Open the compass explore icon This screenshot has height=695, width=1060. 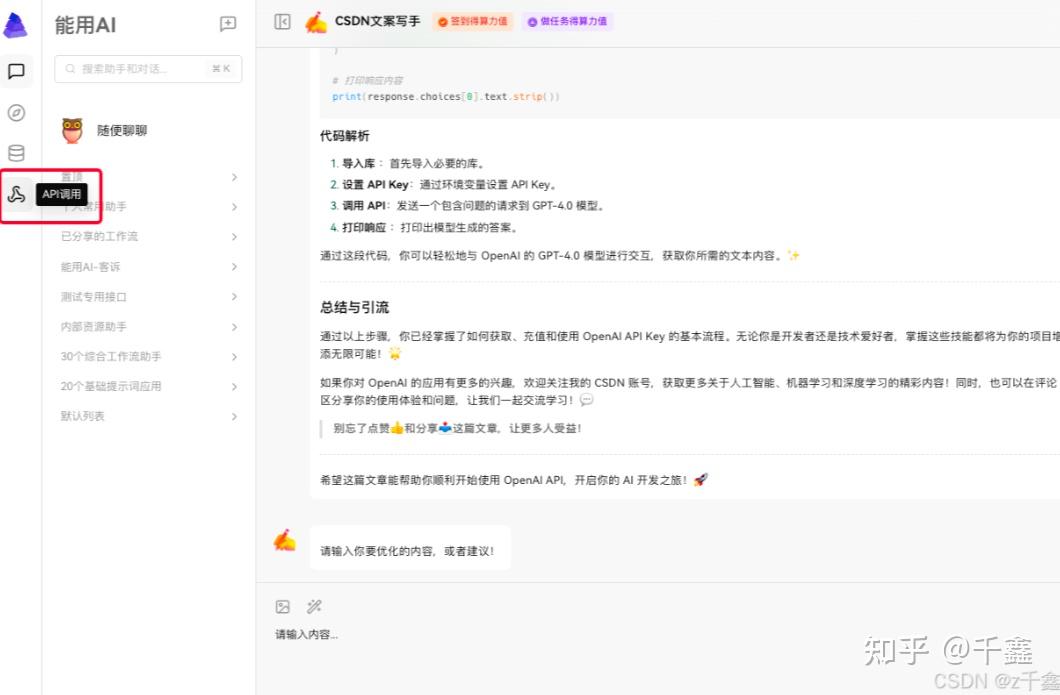16,112
